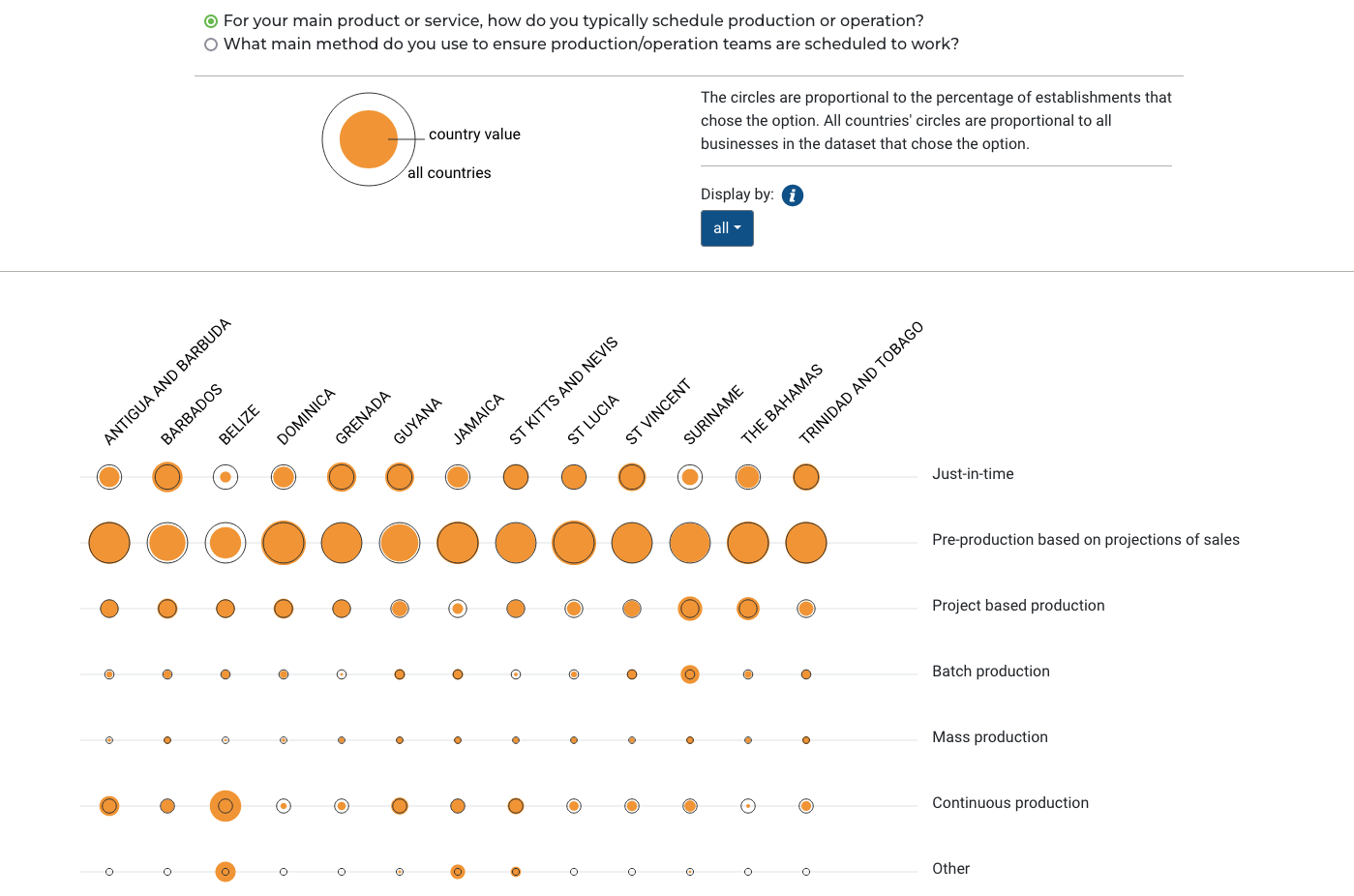This screenshot has width=1354, height=896.
Task: Select the teams scheduled to work radio
Action: click(x=211, y=45)
